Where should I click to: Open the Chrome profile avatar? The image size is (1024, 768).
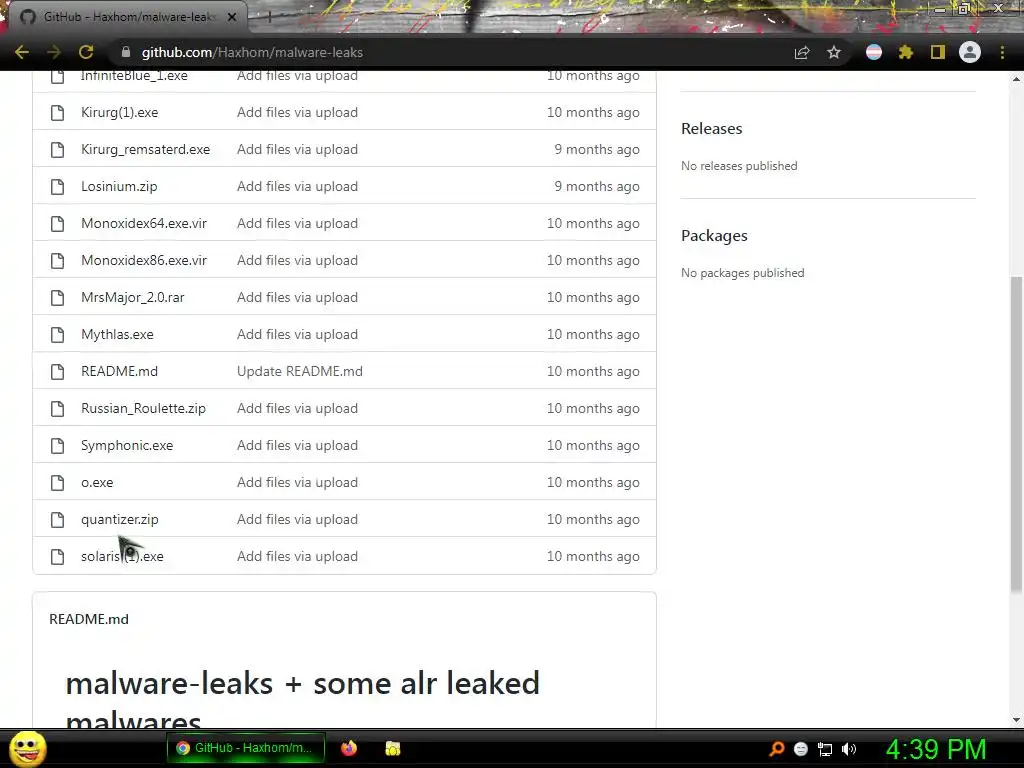[x=970, y=52]
